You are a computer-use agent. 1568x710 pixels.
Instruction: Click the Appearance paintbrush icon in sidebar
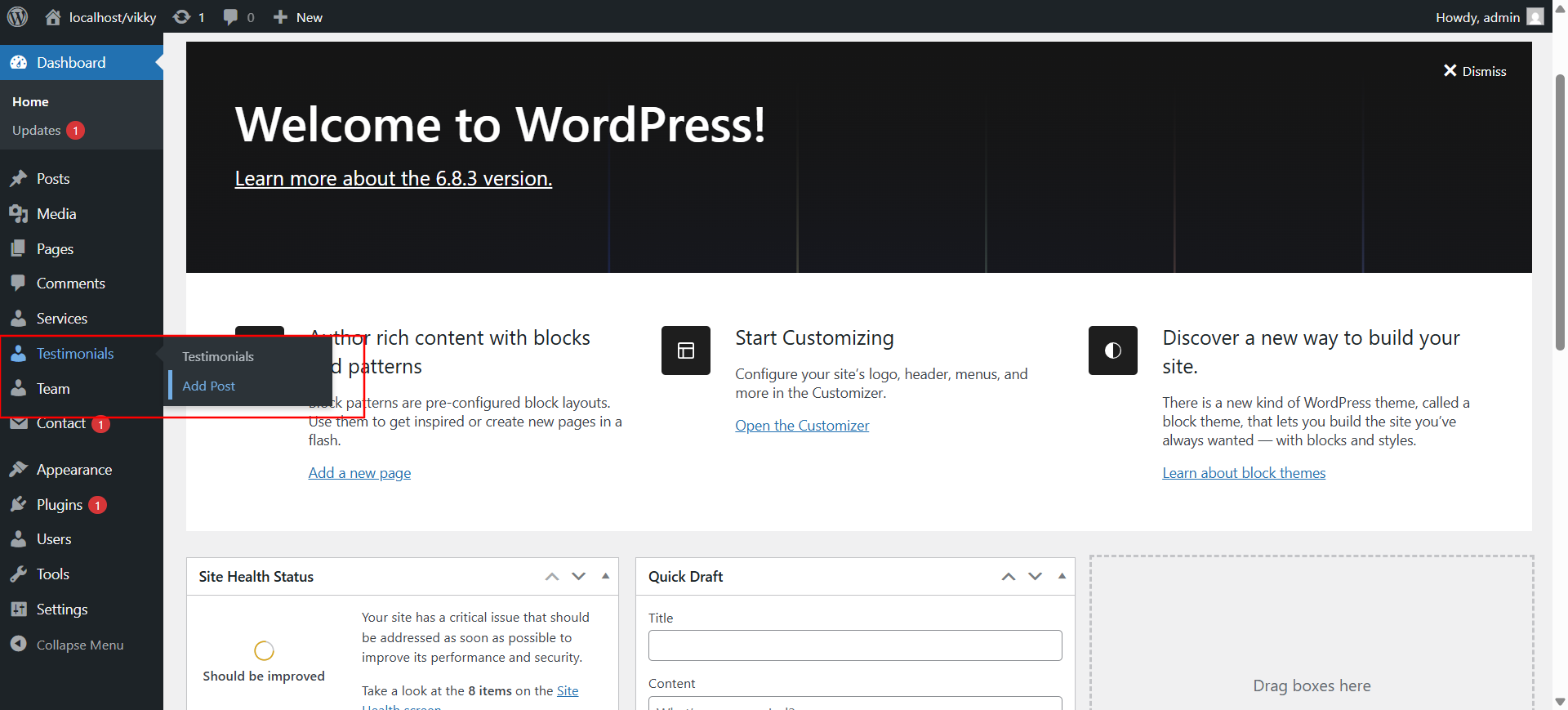pos(19,470)
